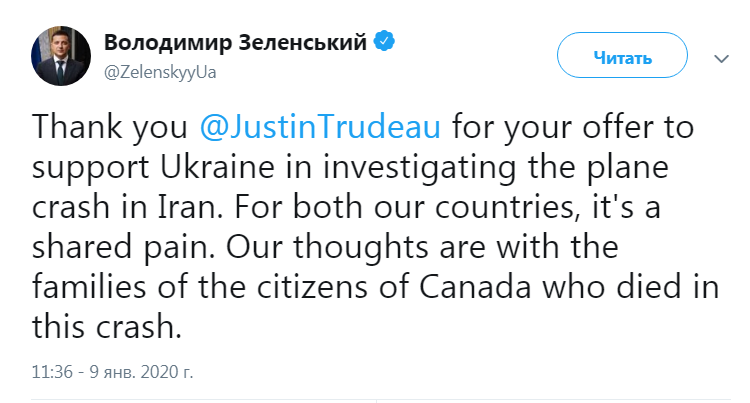
Task: Click the @ZelenskyyUa handle
Action: (161, 73)
